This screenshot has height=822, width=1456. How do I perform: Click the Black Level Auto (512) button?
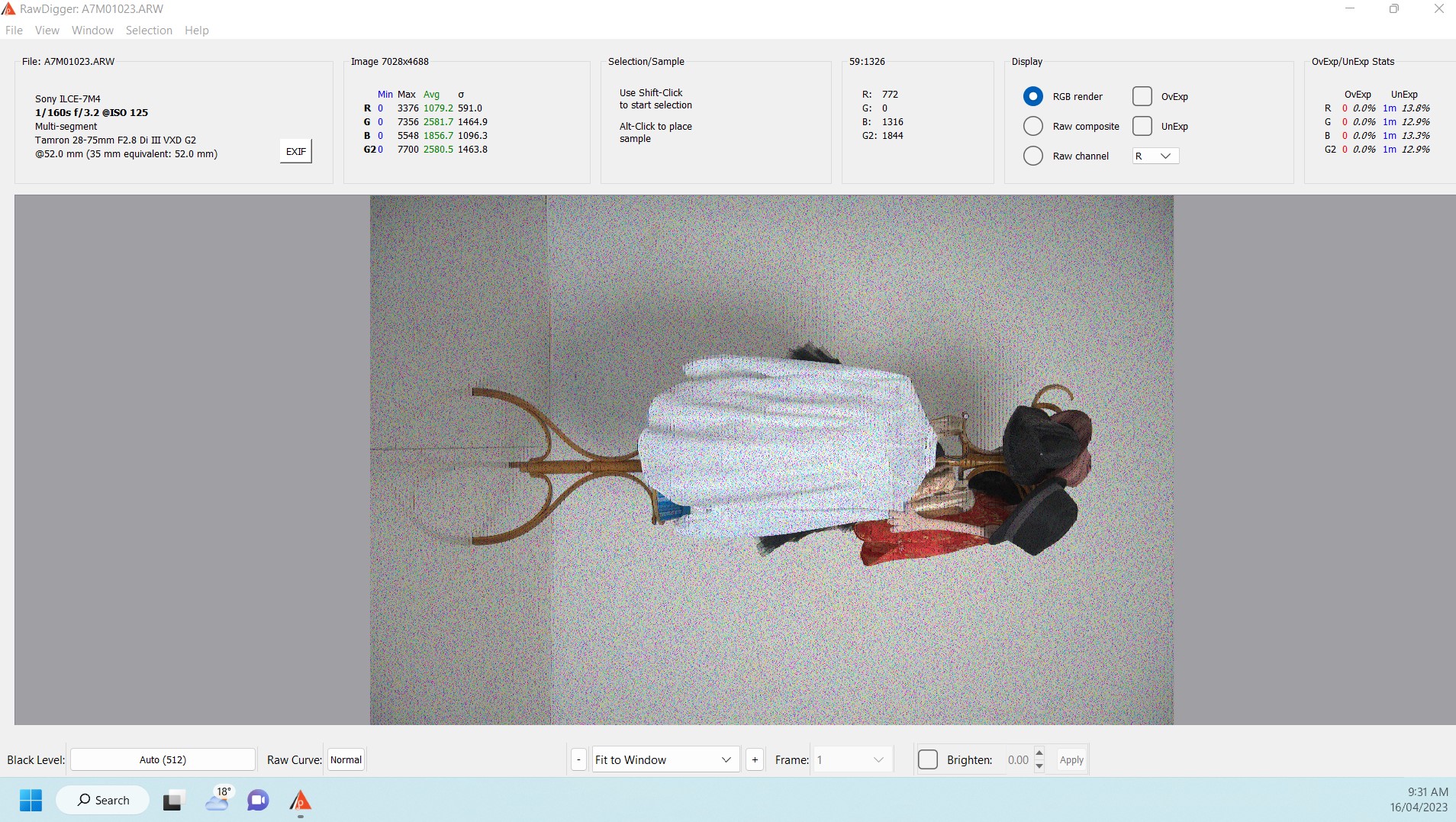[163, 759]
